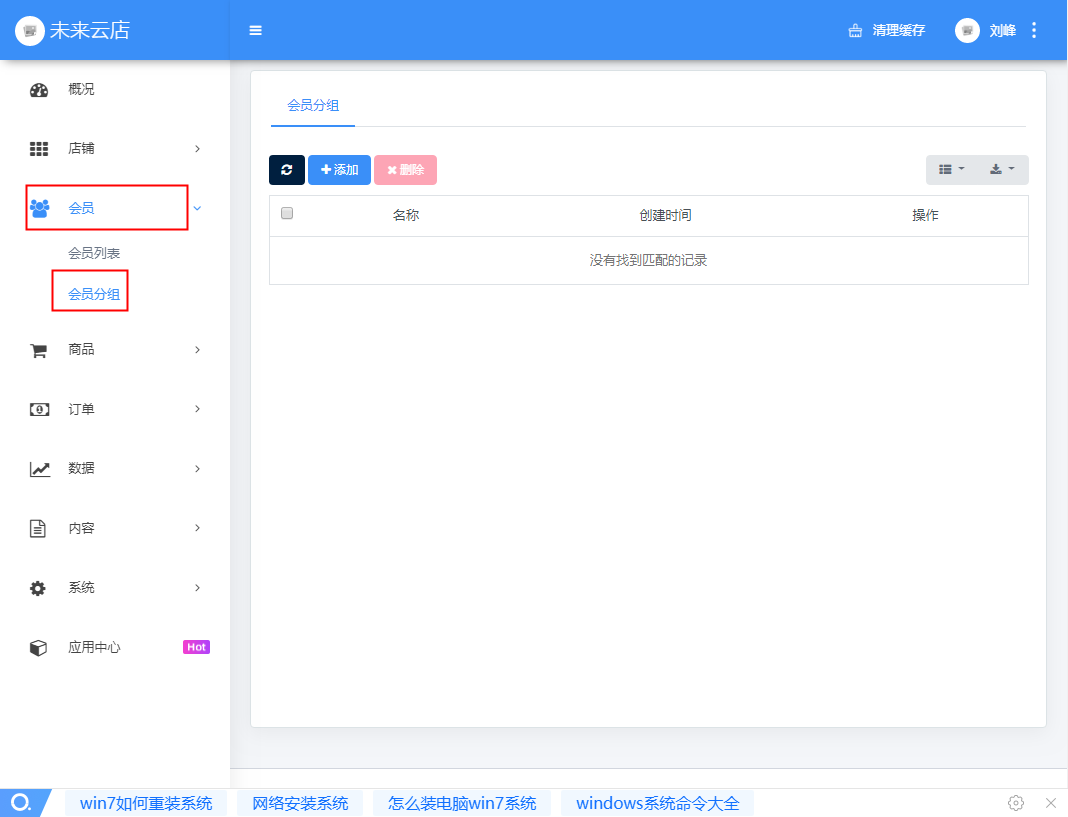
Task: Expand the 商品 sidebar menu
Action: (115, 350)
